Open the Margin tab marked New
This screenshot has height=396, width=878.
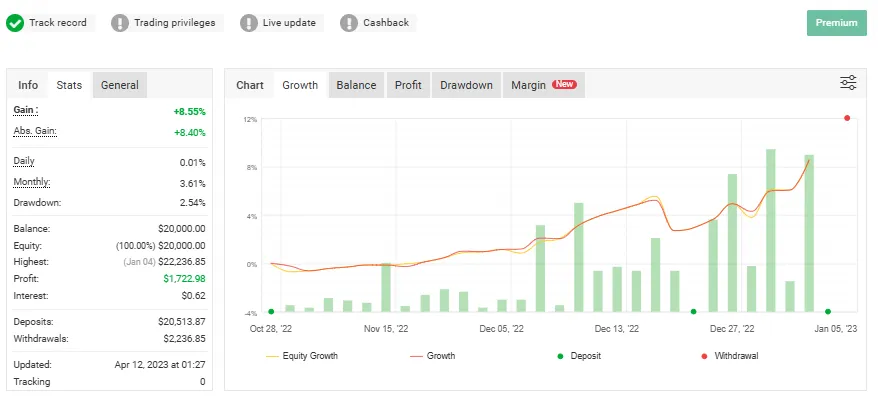544,85
